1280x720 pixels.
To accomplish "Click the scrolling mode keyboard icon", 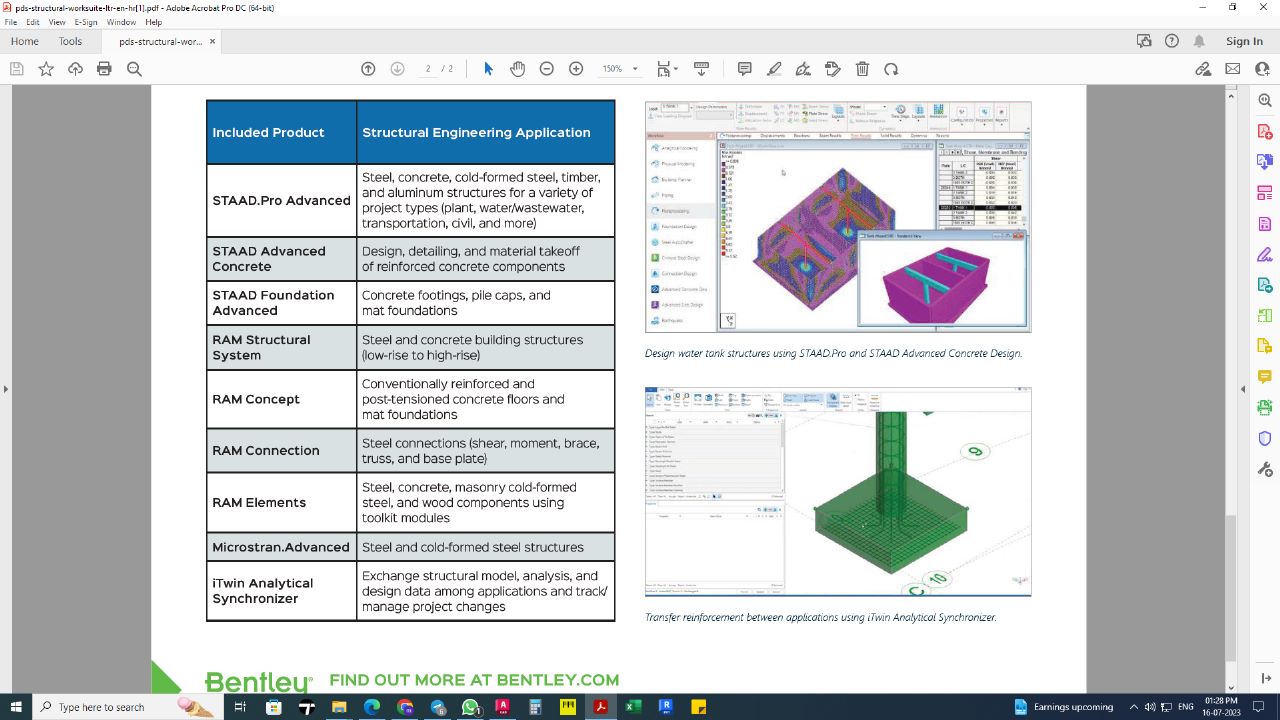I will tap(701, 69).
